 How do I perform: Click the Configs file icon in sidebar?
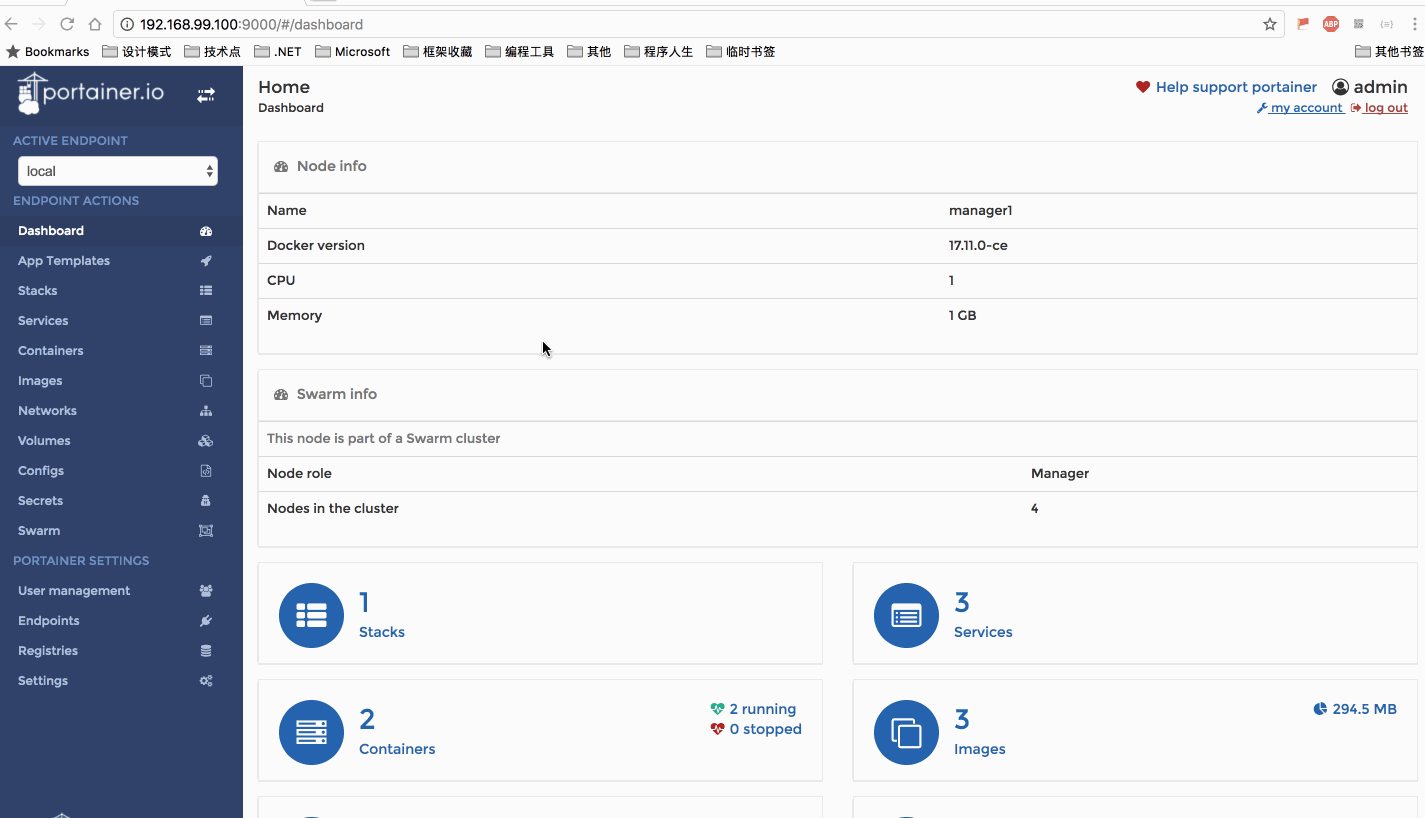click(206, 471)
